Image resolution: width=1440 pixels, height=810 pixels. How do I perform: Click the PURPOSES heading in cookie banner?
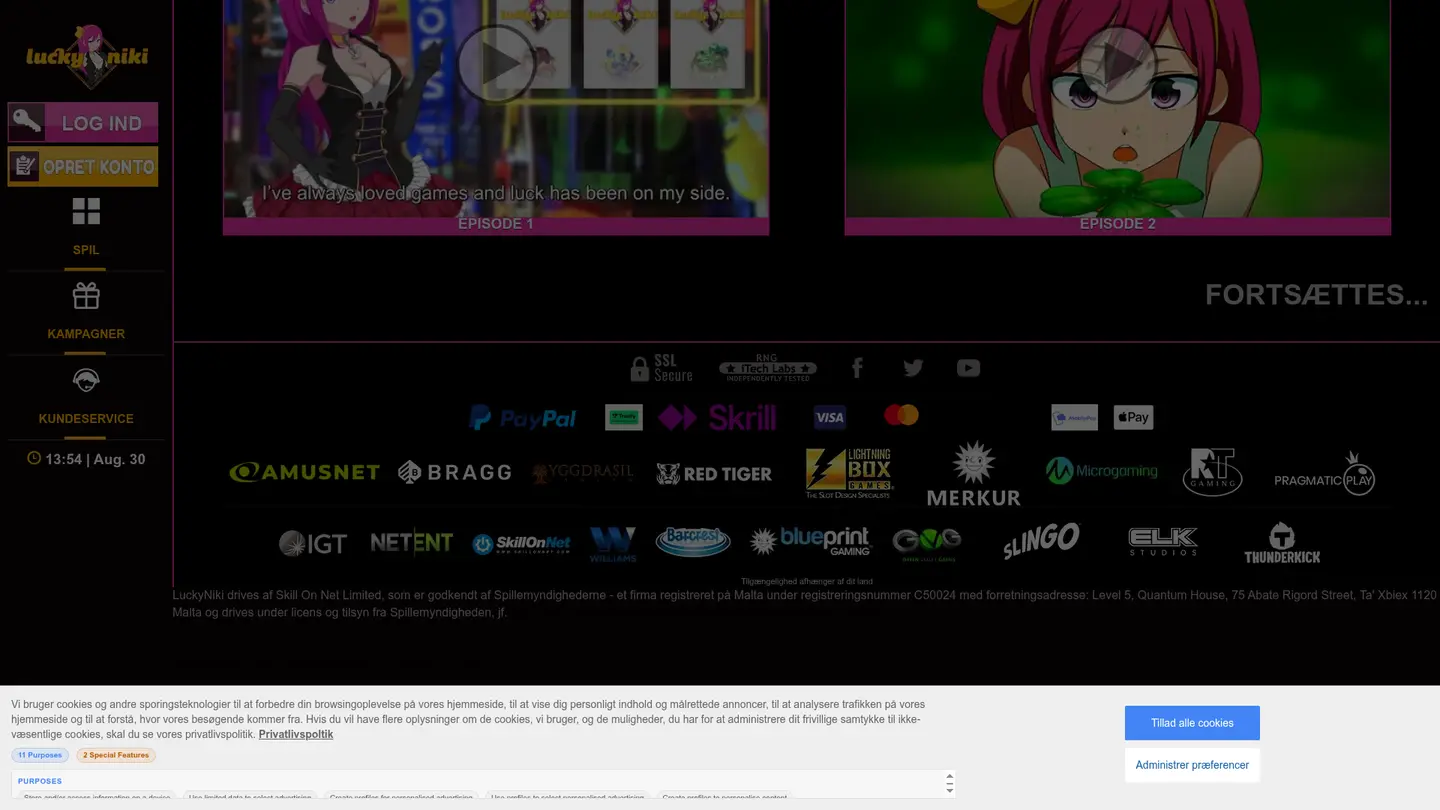click(40, 781)
